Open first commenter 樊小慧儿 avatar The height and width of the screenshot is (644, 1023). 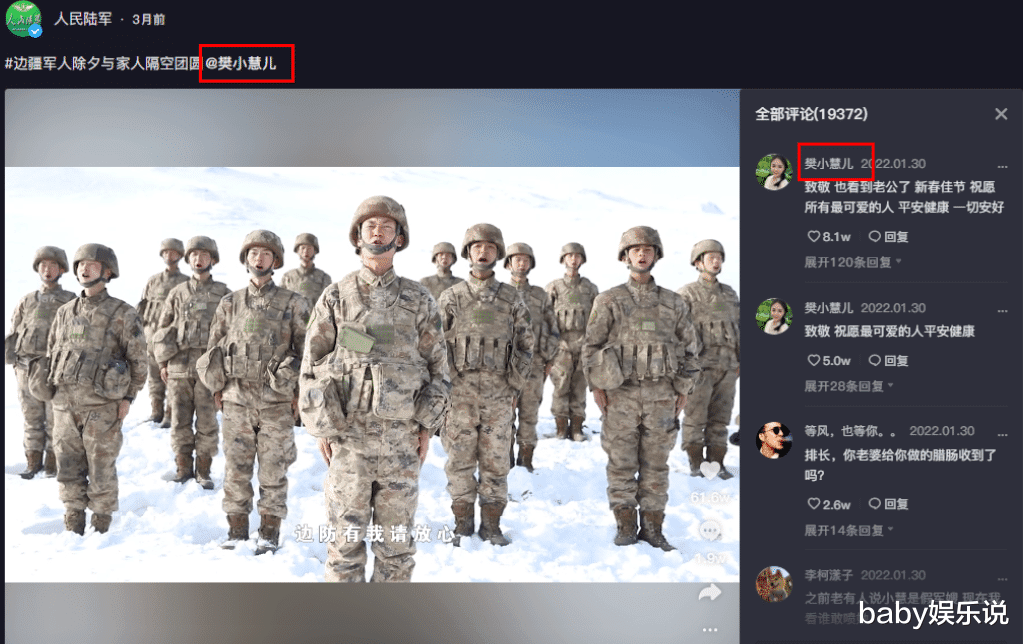(774, 172)
